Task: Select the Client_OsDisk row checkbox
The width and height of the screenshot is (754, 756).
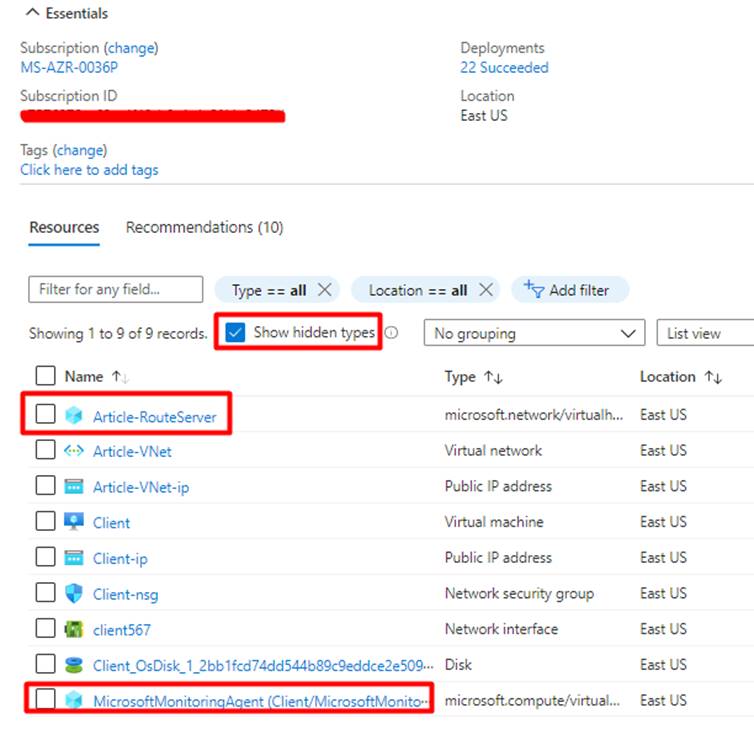Action: pos(45,663)
